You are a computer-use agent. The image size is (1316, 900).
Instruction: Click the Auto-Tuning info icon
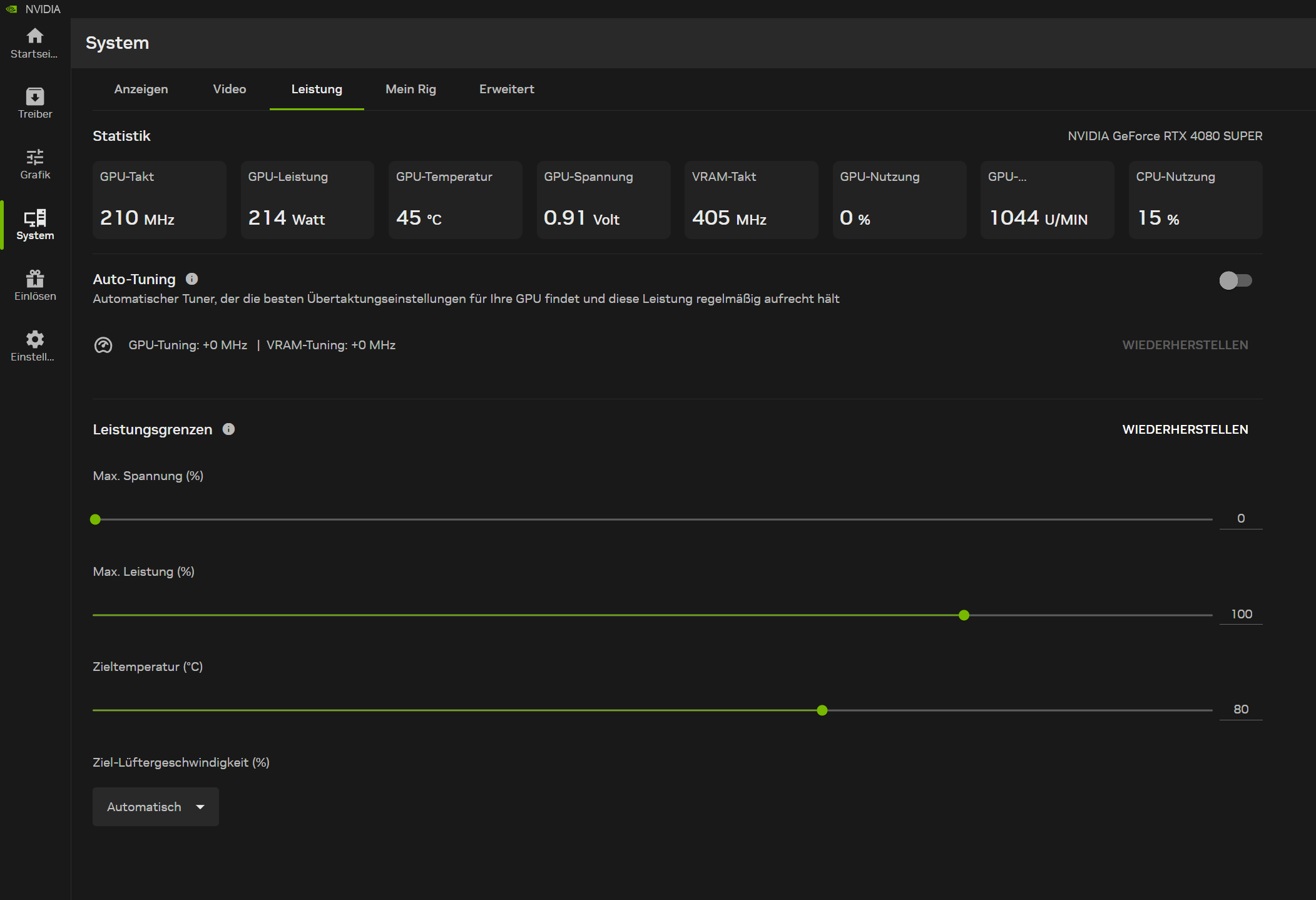pyautogui.click(x=192, y=279)
